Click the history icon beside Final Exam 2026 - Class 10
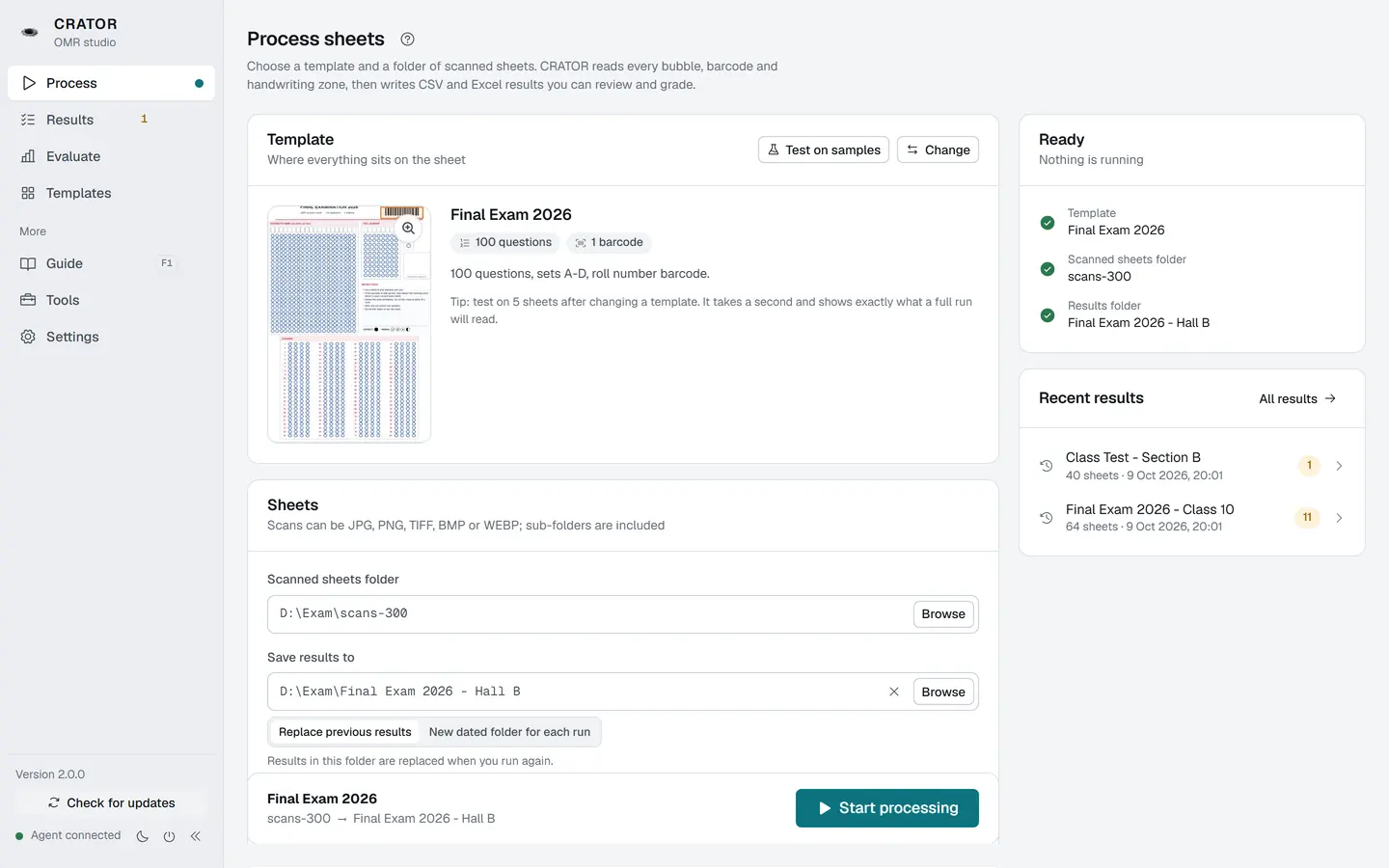The height and width of the screenshot is (868, 1389). point(1046,518)
